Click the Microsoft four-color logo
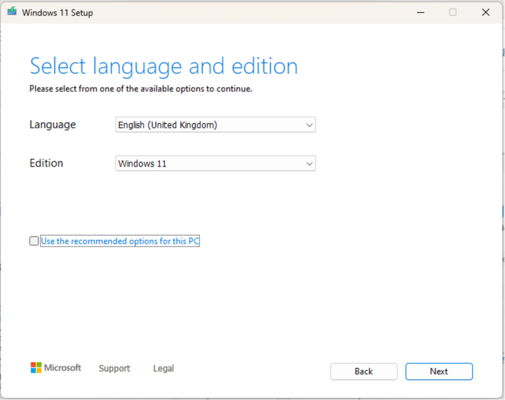 [x=36, y=368]
